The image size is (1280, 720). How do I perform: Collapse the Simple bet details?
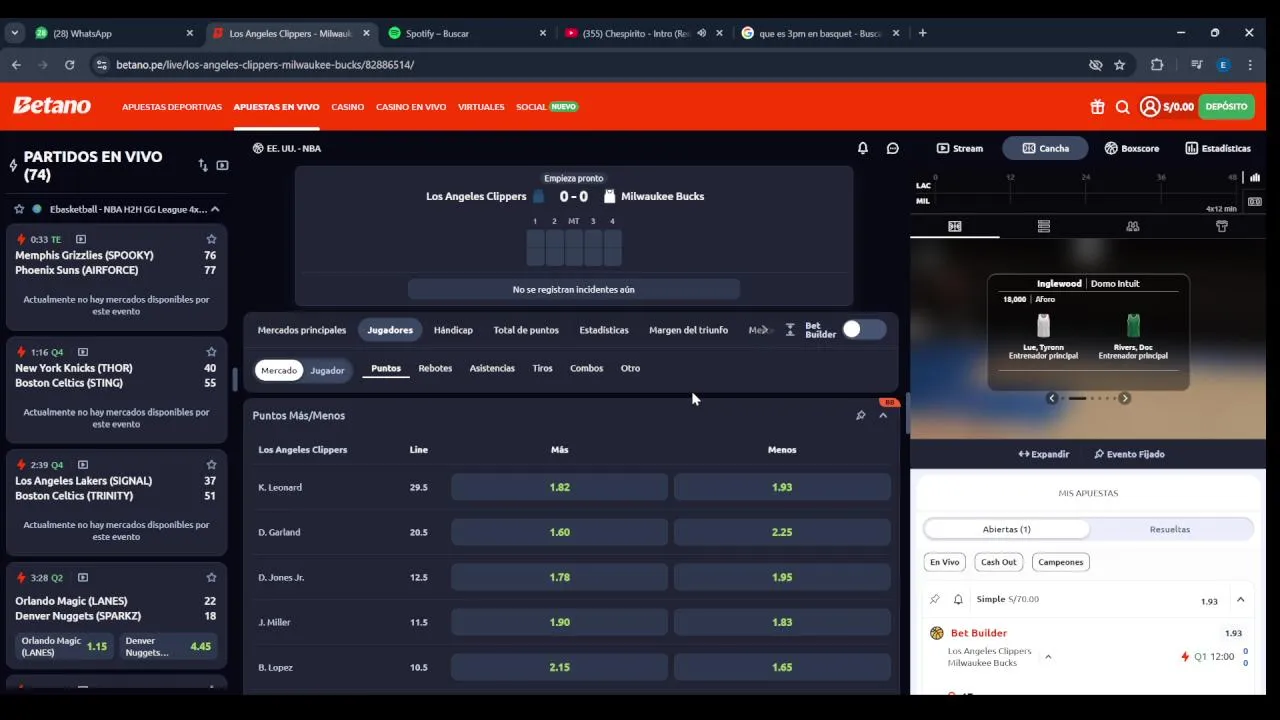pyautogui.click(x=1240, y=600)
